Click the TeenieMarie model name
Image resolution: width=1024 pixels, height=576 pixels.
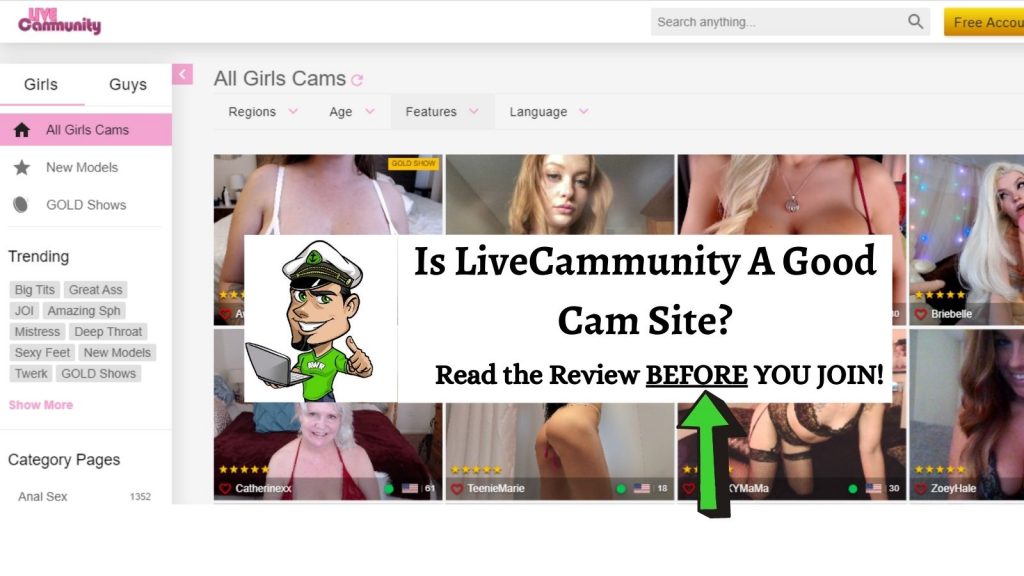(496, 488)
